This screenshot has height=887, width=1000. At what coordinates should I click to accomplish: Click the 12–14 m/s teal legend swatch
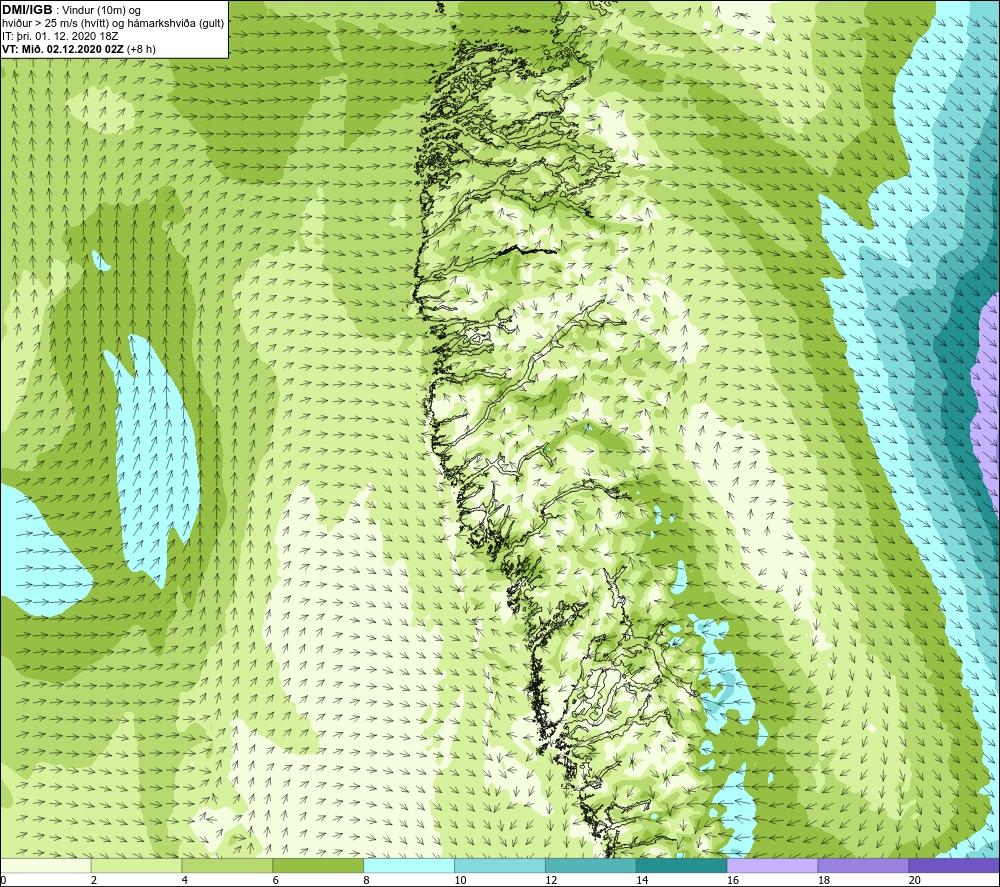[x=591, y=866]
